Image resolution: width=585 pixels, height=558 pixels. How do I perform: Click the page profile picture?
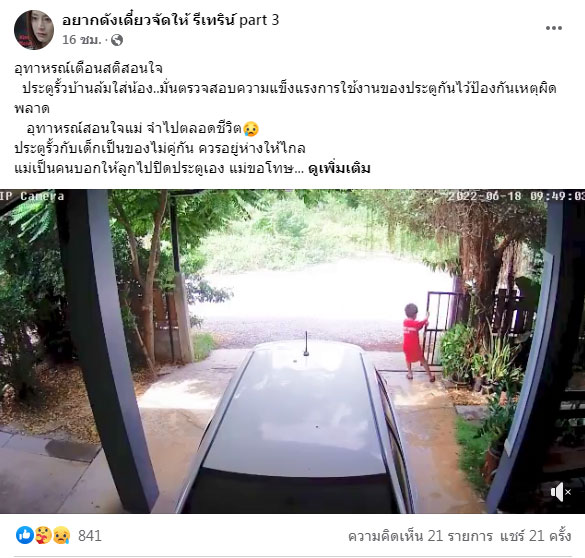[x=34, y=29]
